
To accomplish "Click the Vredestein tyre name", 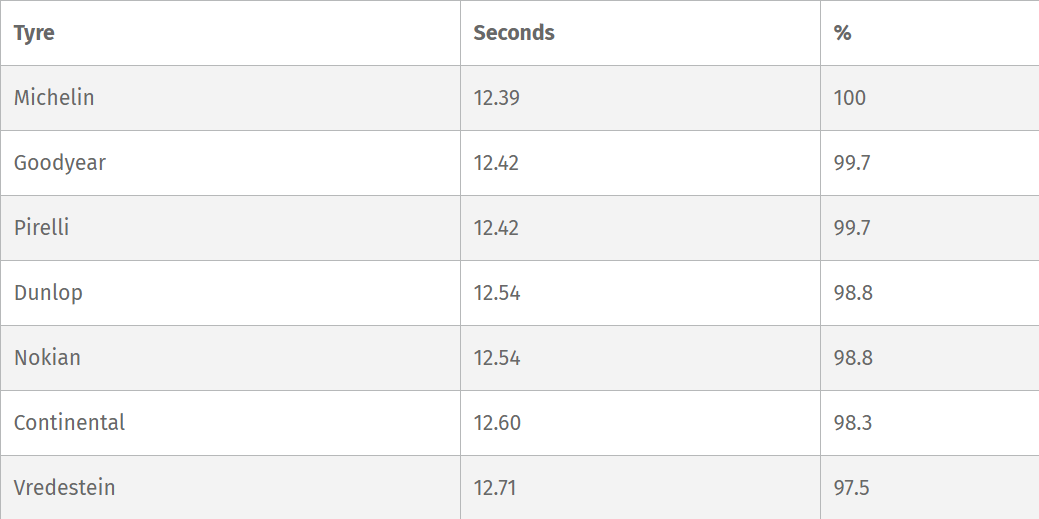I will pyautogui.click(x=64, y=488).
